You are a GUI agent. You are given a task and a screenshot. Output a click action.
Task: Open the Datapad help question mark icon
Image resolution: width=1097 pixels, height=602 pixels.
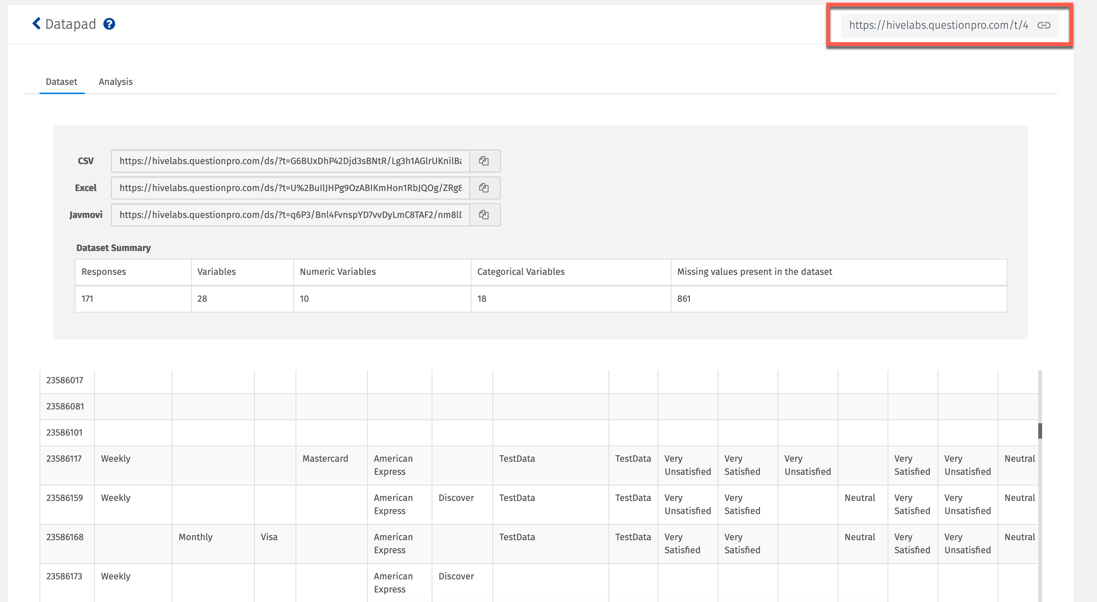109,24
